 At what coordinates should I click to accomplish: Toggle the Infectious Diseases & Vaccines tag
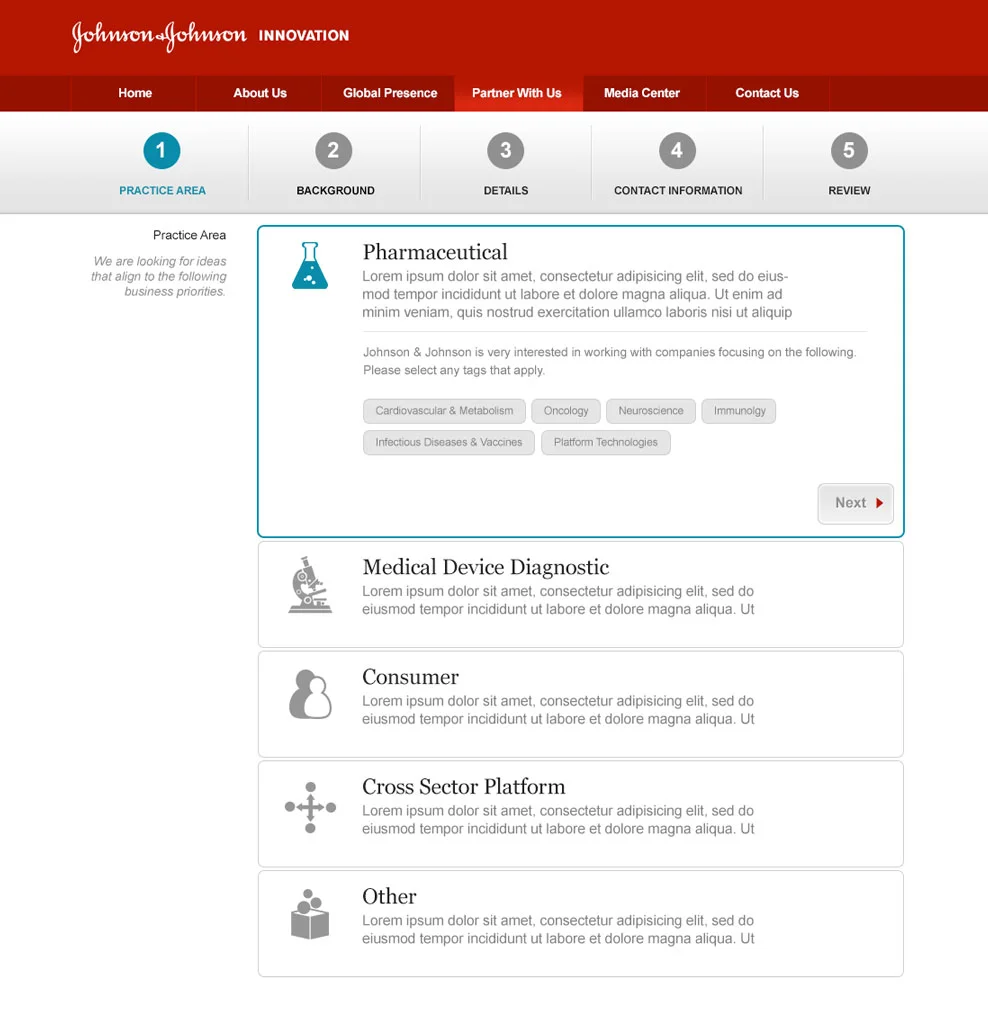(448, 443)
